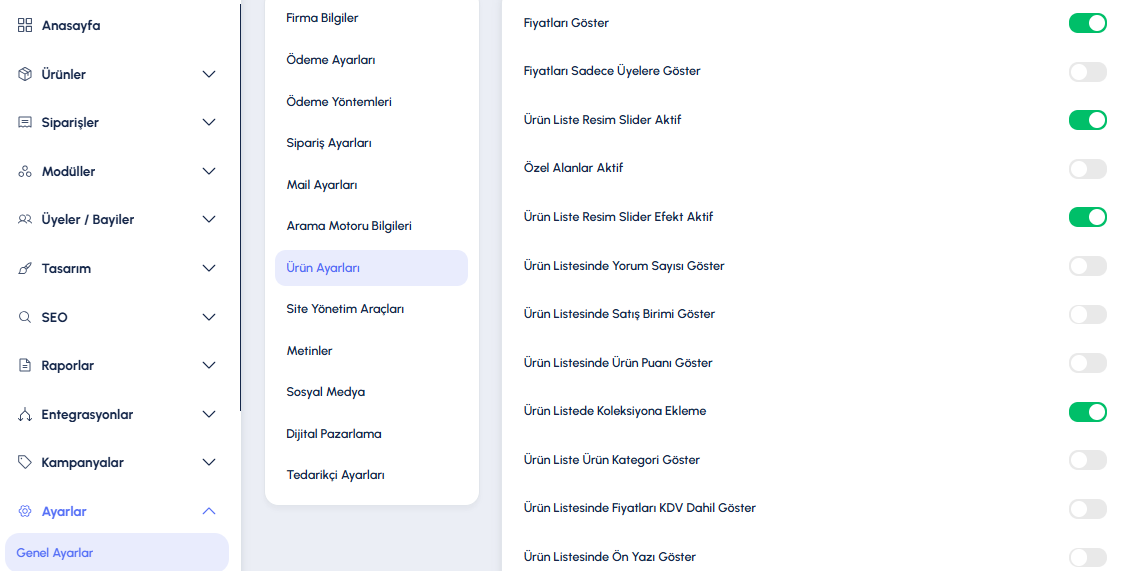Screen dimensions: 1139x571
Task: Turn off Ürün Listede Koleksiyona Ekleme
Action: [x=1087, y=411]
